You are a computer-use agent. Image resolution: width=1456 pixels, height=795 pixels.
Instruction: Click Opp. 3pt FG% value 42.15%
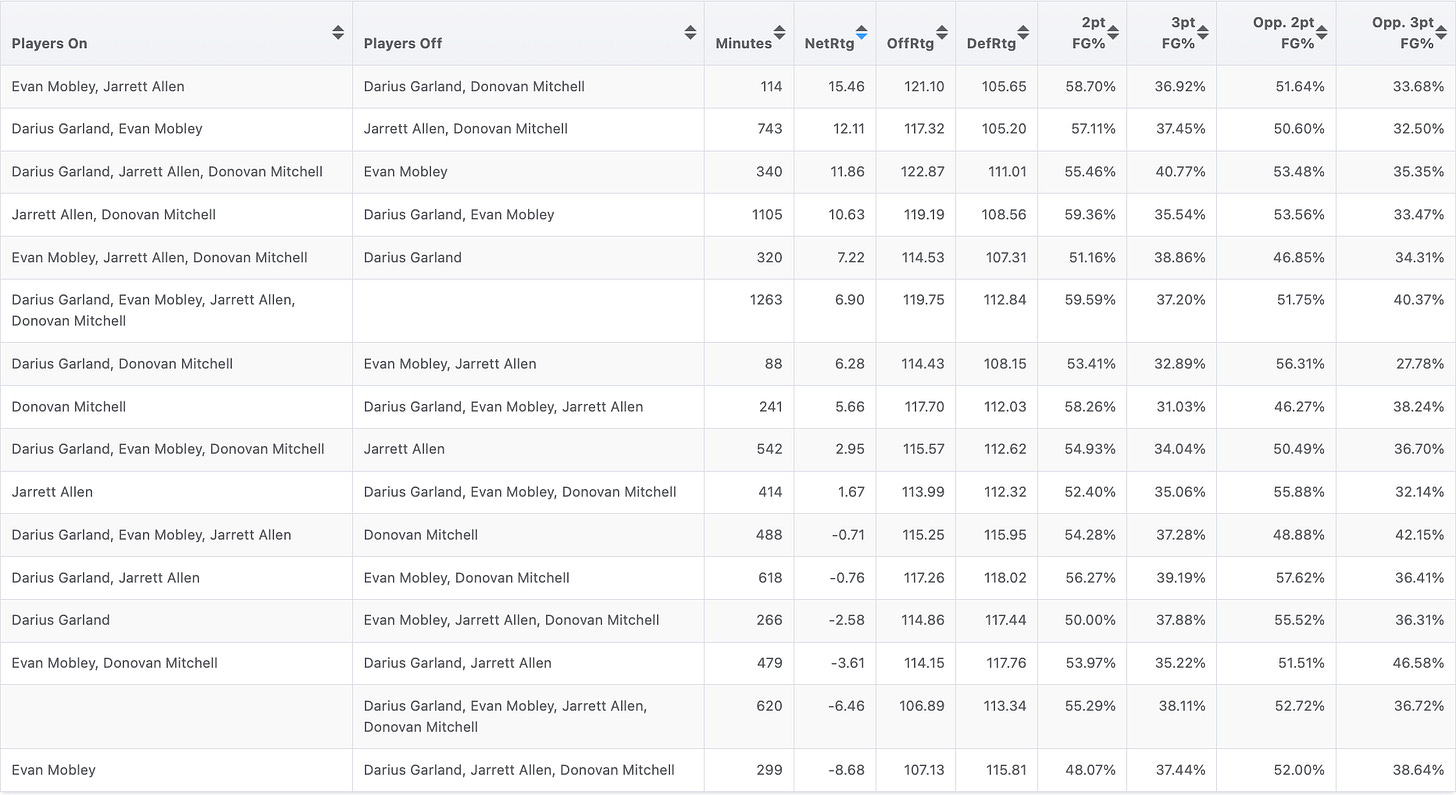pyautogui.click(x=1420, y=535)
